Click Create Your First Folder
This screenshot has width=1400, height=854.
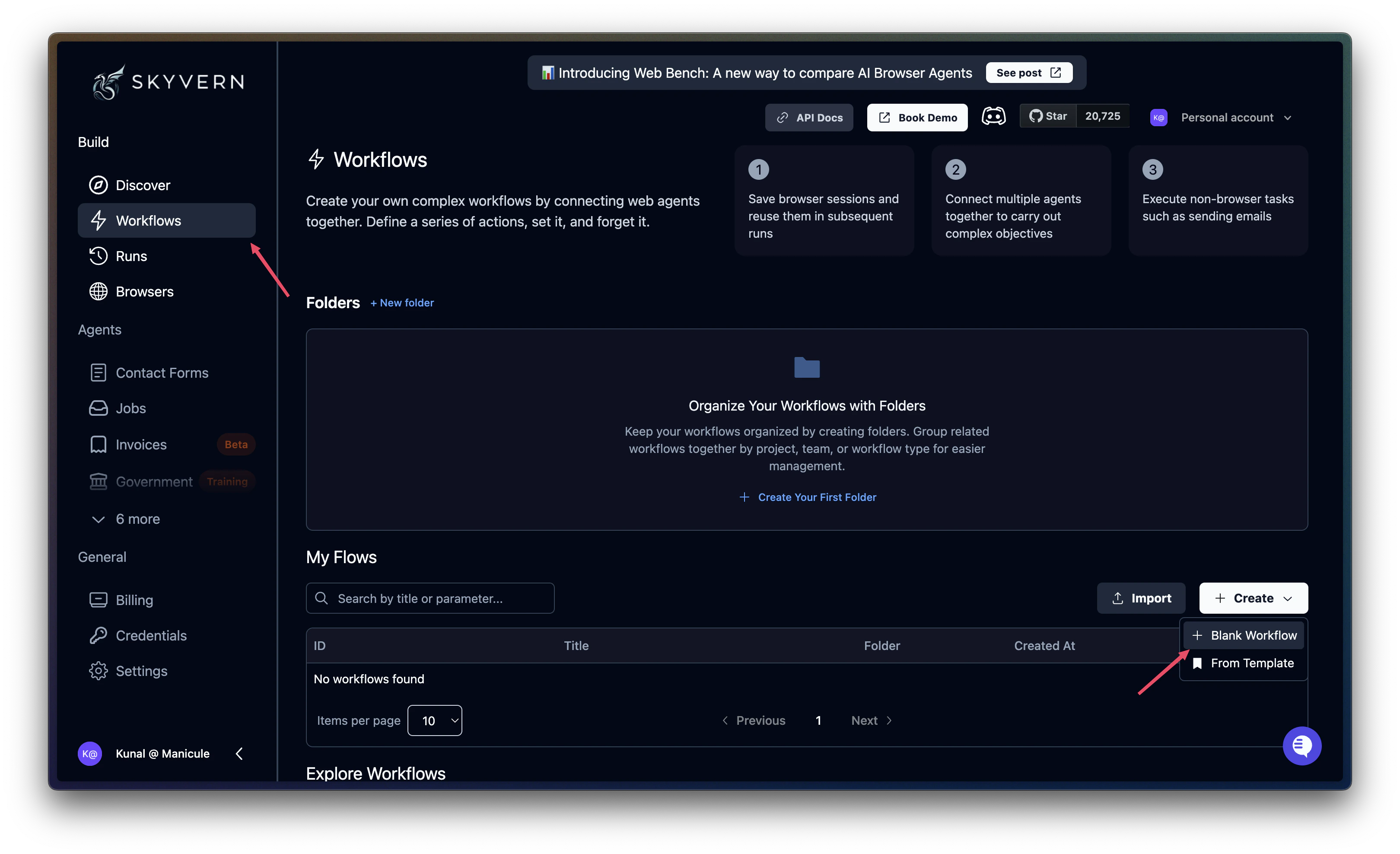click(807, 497)
